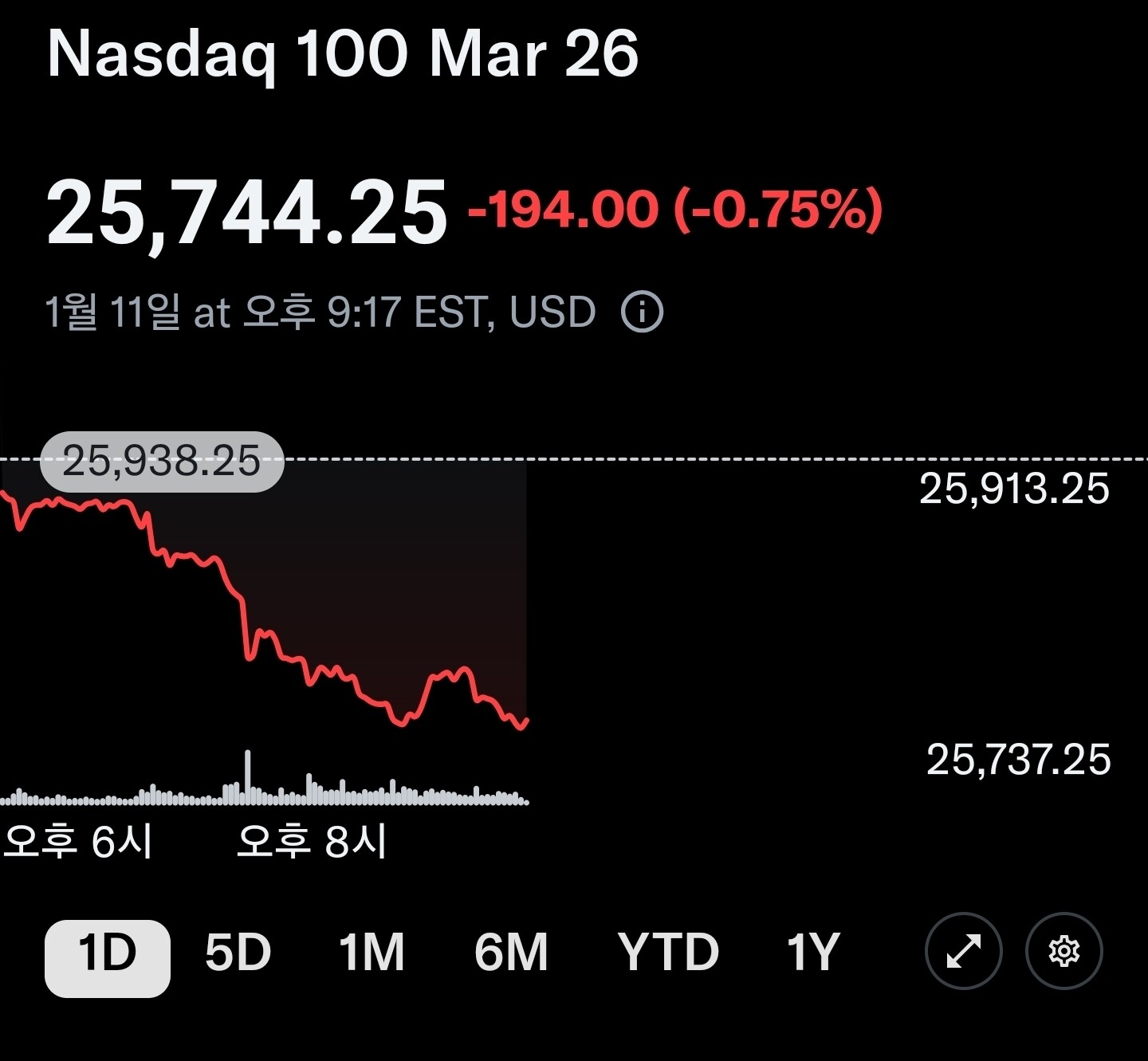Open chart settings gear icon
Screen dimensions: 1148x1061
click(x=1063, y=951)
